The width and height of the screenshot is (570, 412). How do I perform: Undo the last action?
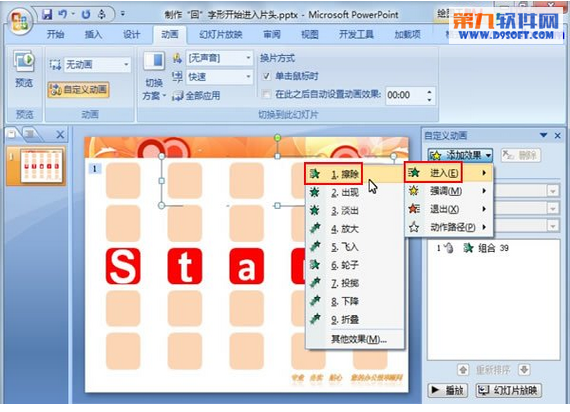[63, 14]
